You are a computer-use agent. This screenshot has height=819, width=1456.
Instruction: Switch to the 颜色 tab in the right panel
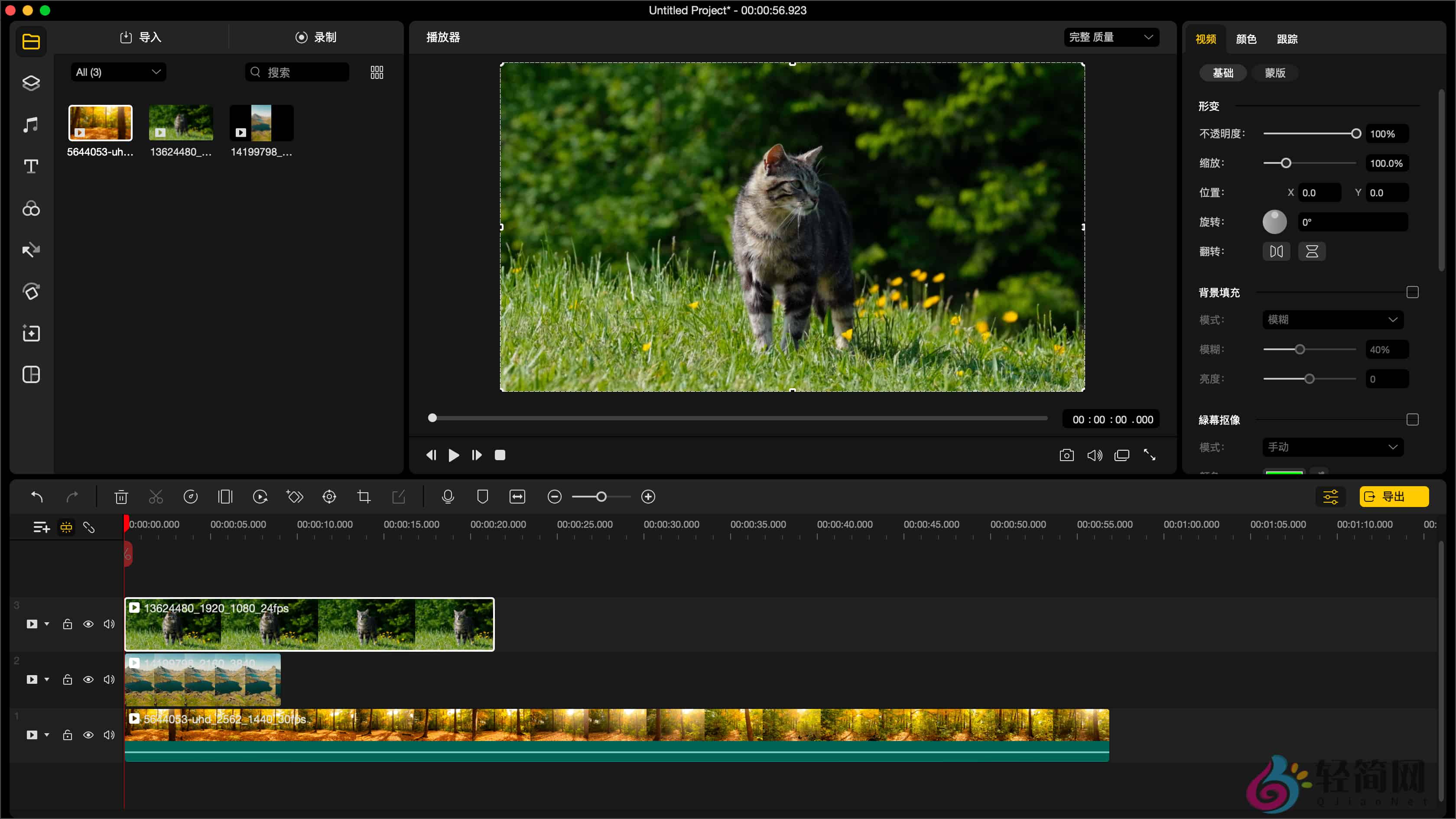click(1246, 39)
